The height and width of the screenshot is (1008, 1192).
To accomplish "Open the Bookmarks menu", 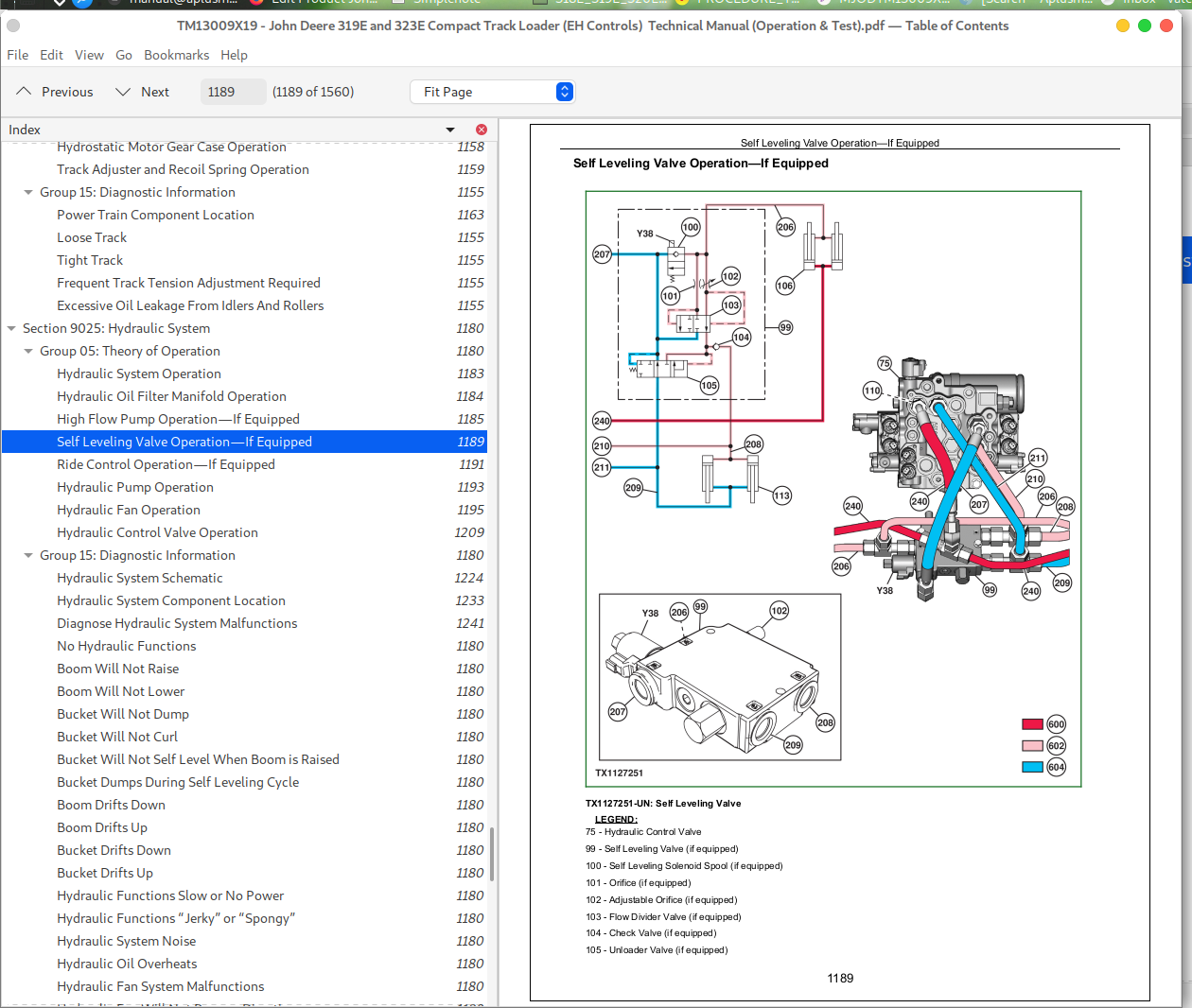I will (x=176, y=55).
